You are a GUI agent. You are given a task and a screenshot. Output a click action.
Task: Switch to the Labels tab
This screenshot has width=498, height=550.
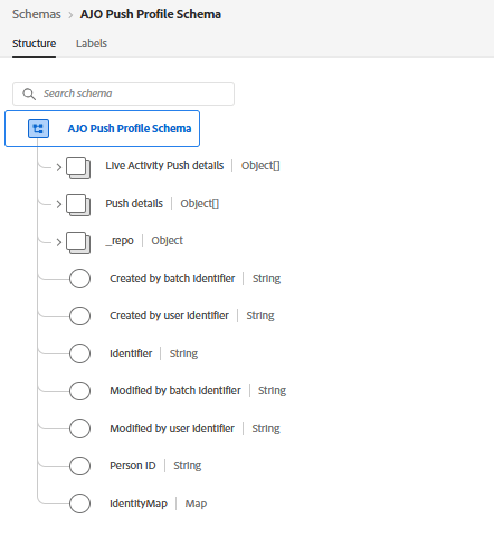tap(91, 43)
